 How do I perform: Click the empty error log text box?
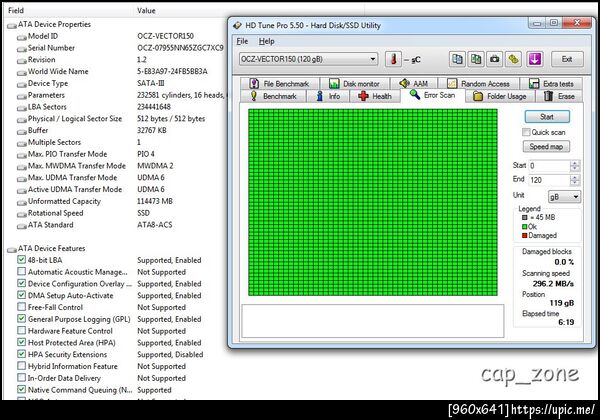(373, 321)
